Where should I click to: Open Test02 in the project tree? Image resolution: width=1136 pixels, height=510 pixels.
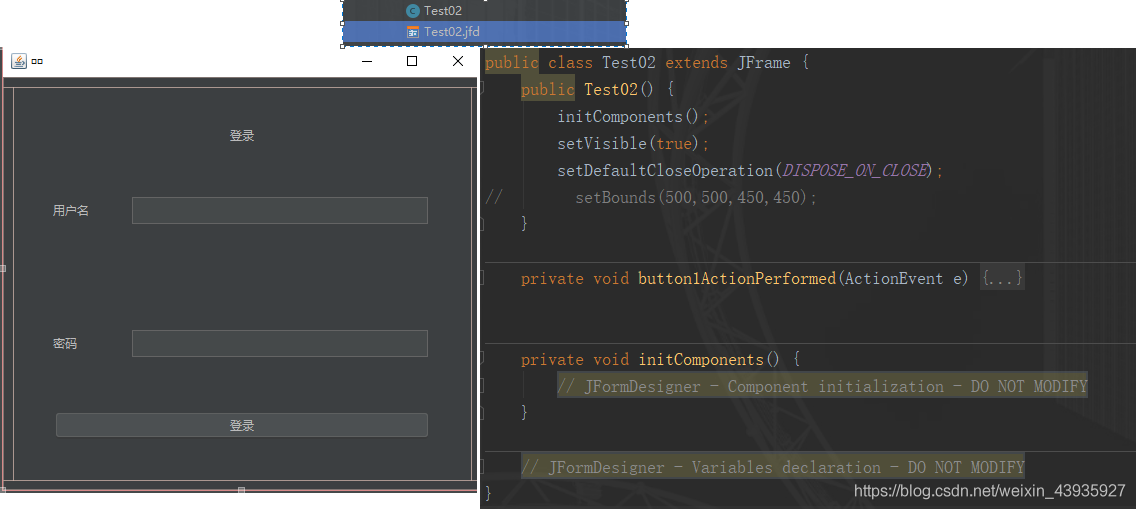coord(442,10)
